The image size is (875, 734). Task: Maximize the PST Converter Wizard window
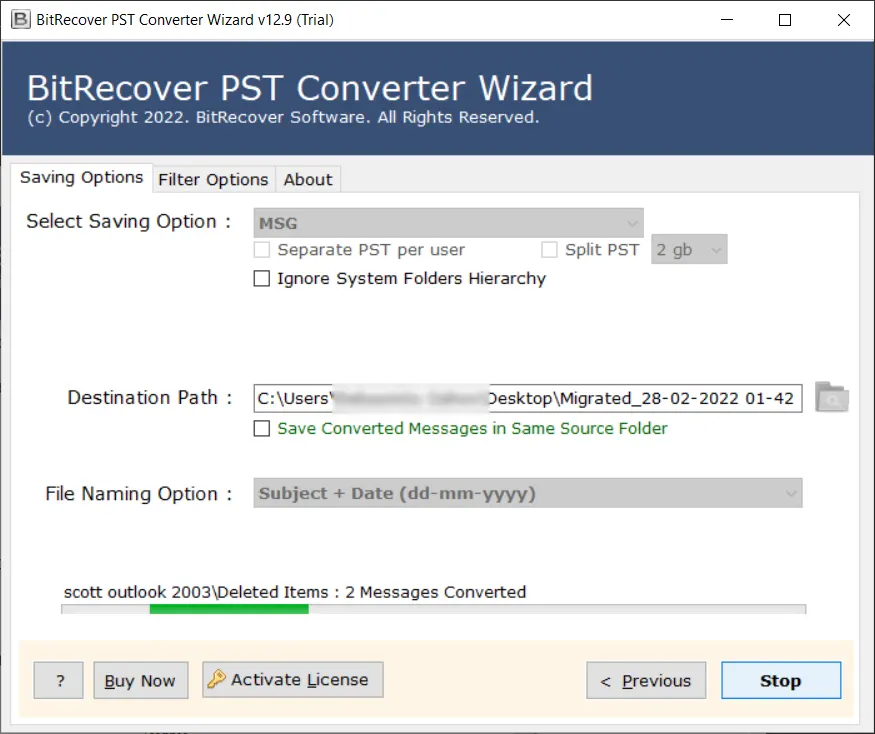(x=785, y=20)
